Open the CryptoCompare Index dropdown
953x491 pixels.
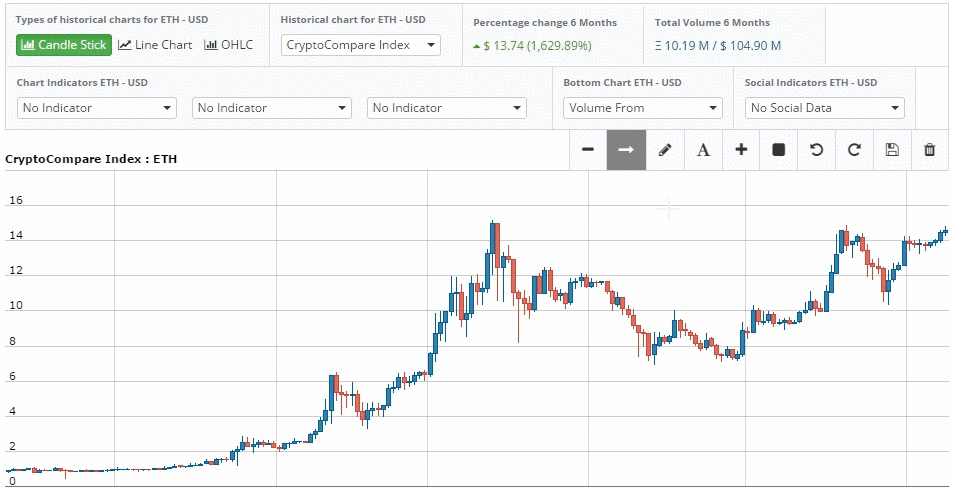coord(361,45)
